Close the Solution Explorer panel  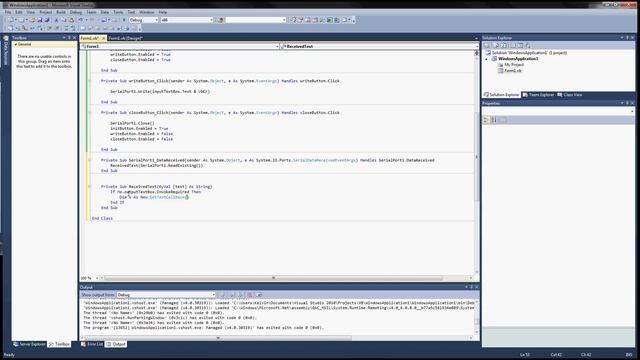pyautogui.click(x=633, y=38)
